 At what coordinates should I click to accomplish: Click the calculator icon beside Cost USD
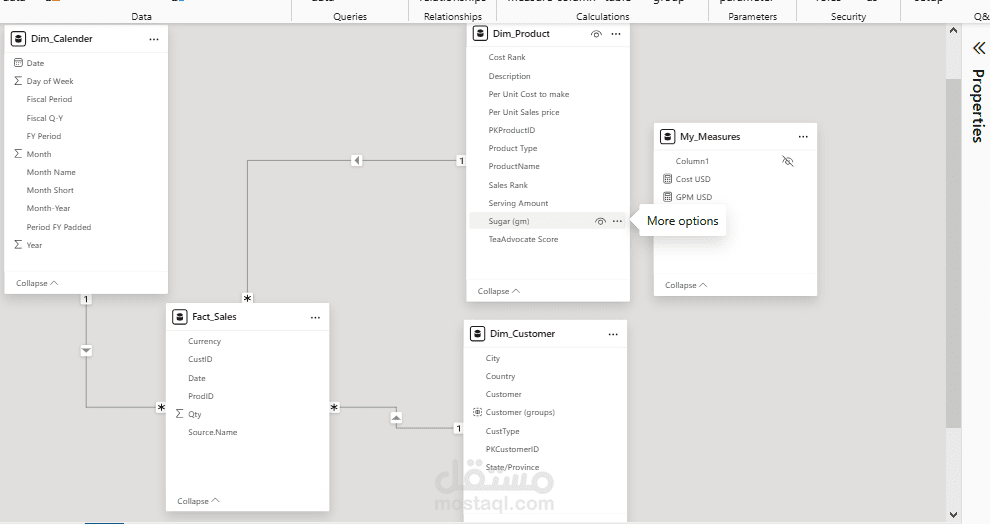click(667, 179)
